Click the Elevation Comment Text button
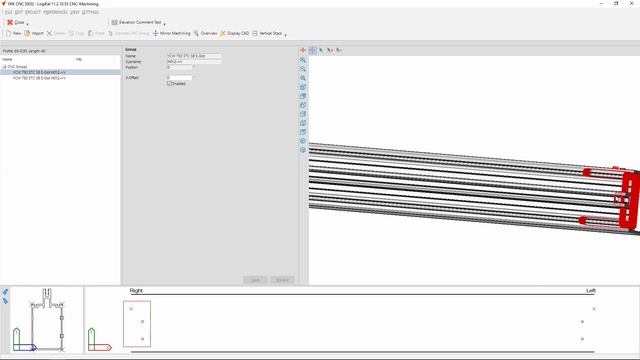The width and height of the screenshot is (640, 360). (136, 22)
